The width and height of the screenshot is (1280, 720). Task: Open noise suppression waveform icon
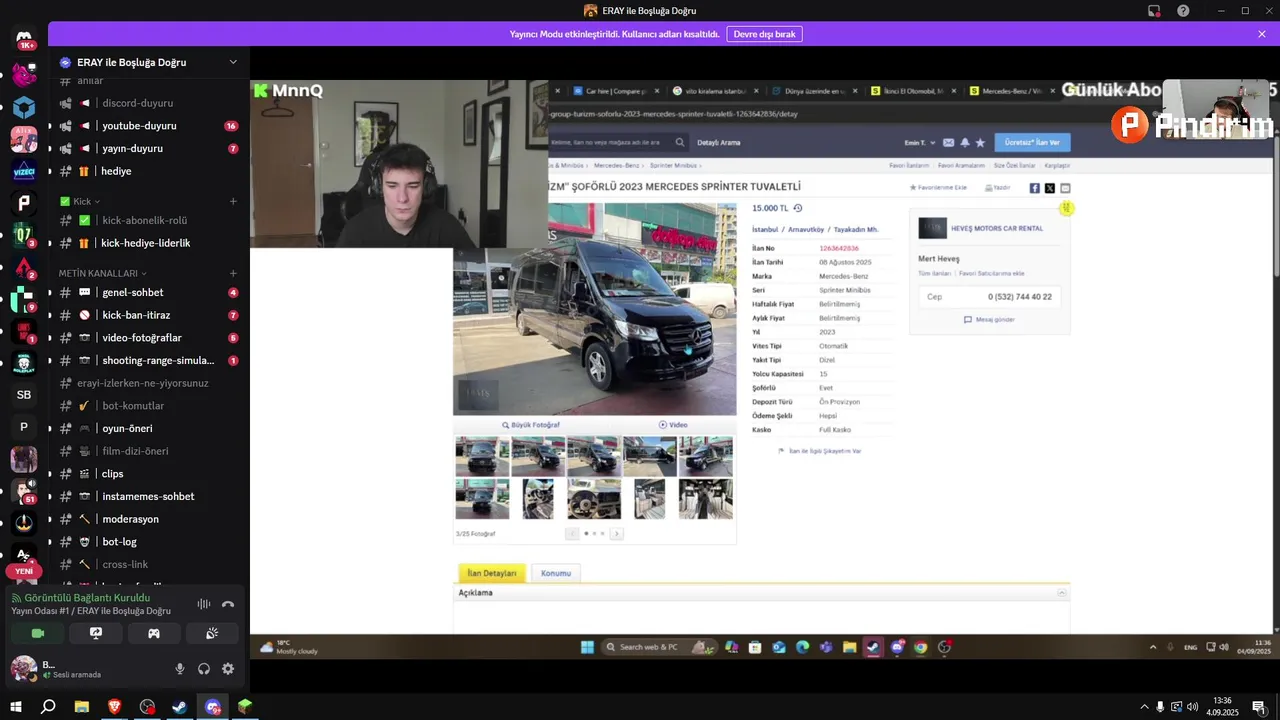pos(204,604)
